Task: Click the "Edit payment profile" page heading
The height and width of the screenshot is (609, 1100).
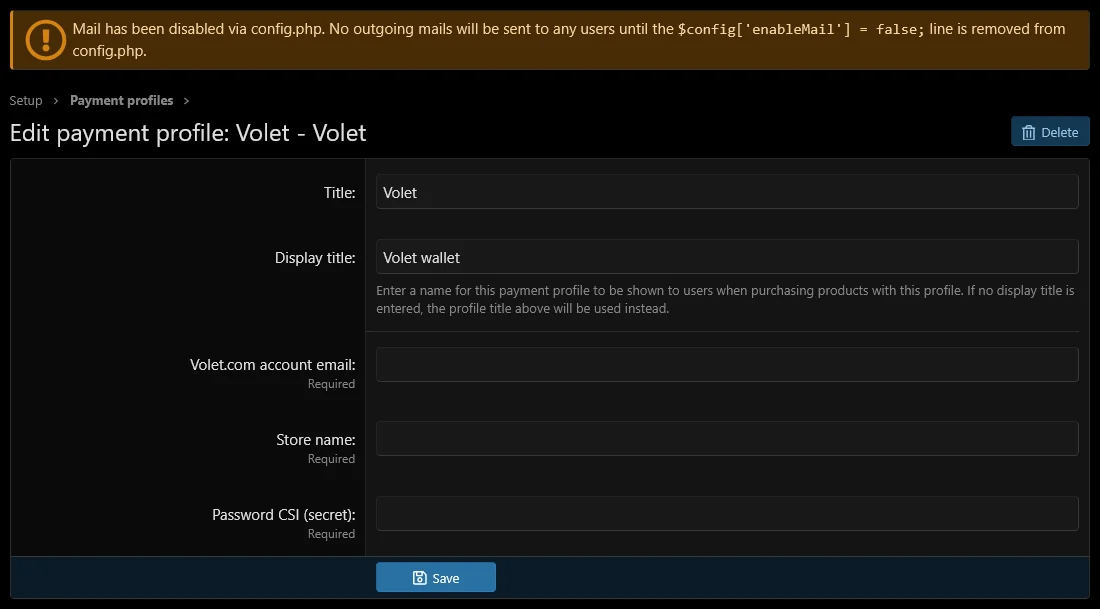Action: click(188, 133)
